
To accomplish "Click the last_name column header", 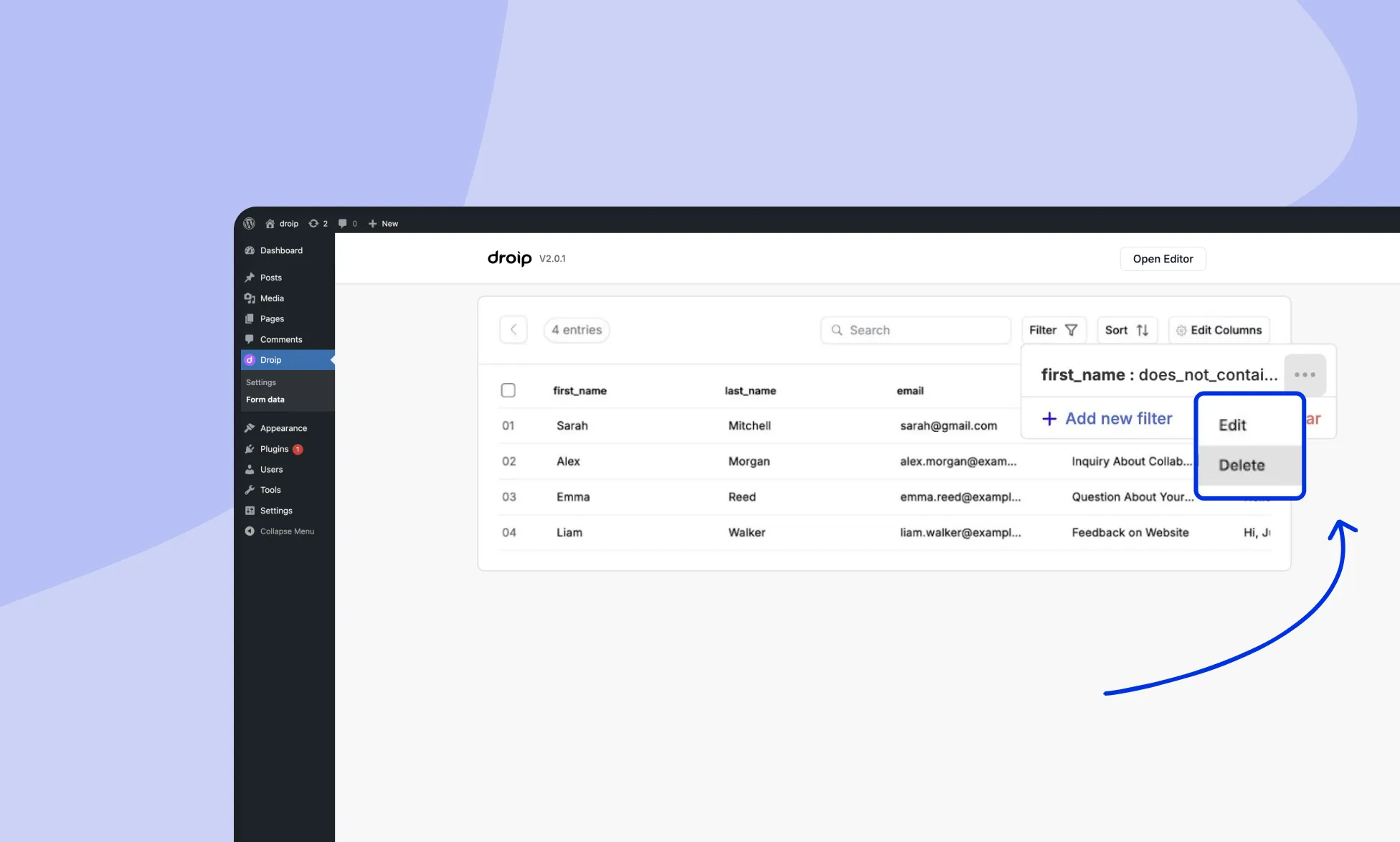I will click(750, 391).
